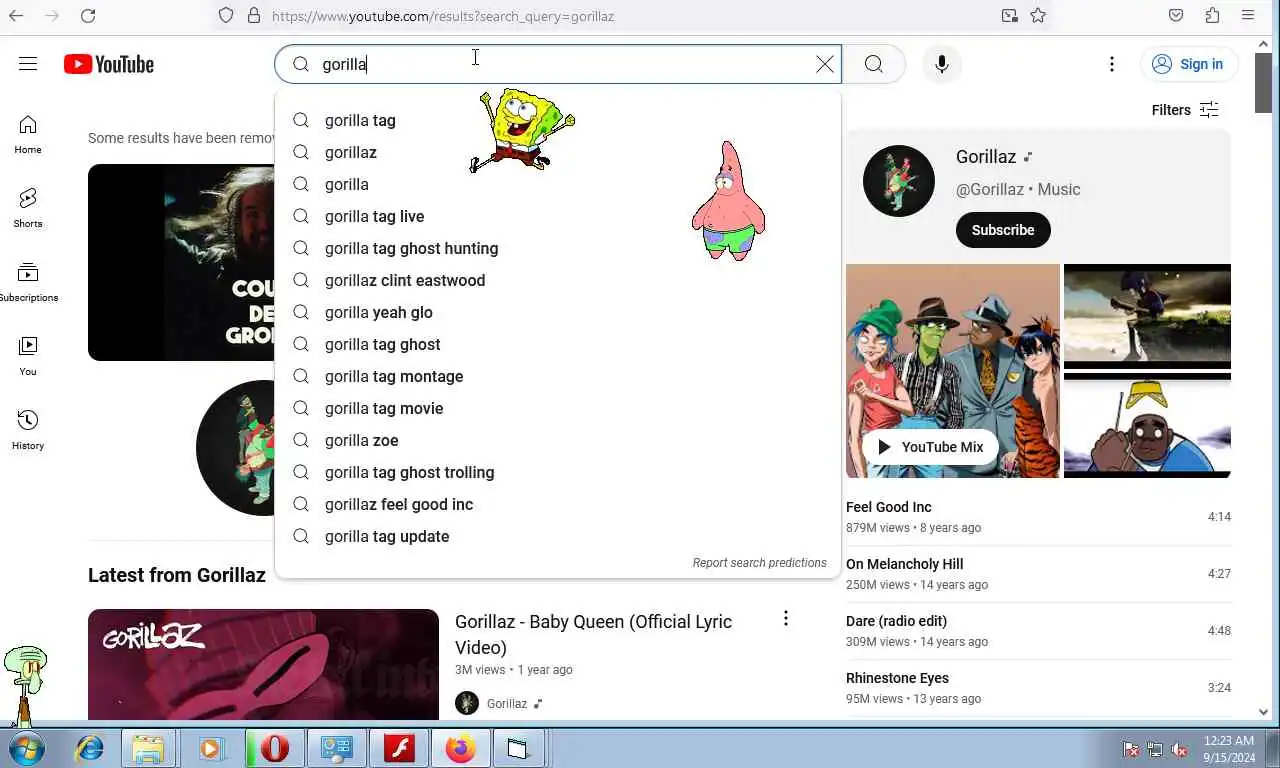Open the Home sidebar item

(x=28, y=134)
